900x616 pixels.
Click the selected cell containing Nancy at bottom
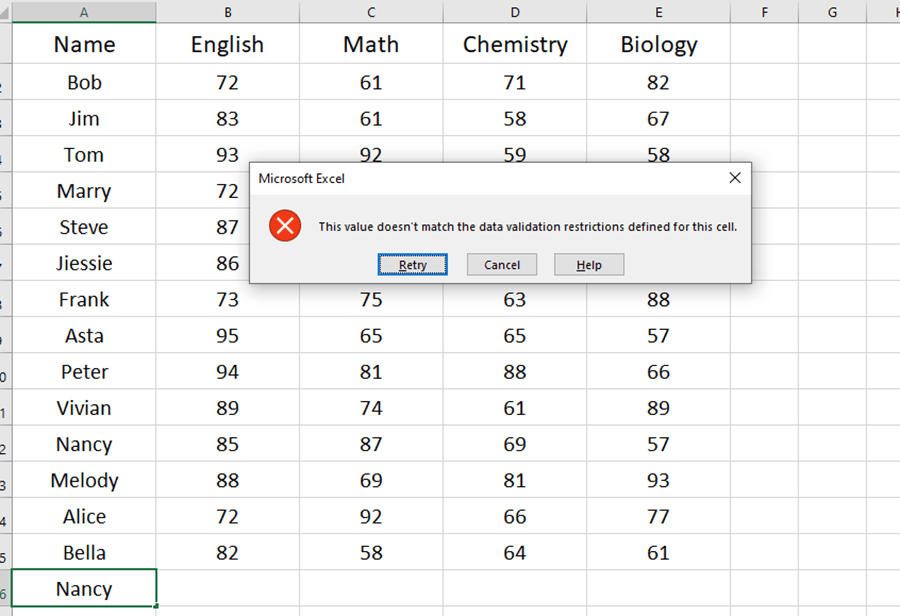84,588
